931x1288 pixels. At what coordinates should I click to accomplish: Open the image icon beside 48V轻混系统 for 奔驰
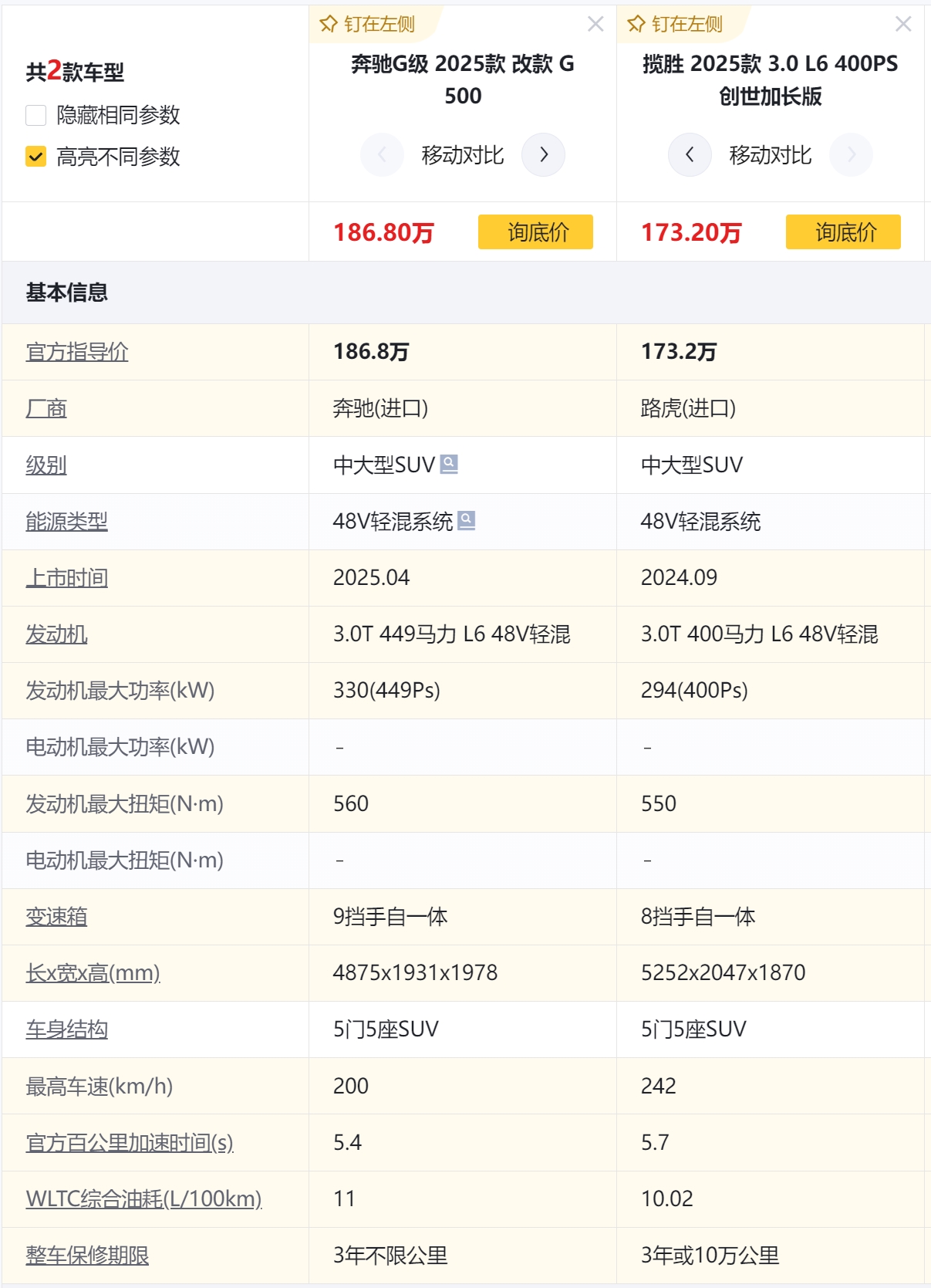[x=466, y=521]
